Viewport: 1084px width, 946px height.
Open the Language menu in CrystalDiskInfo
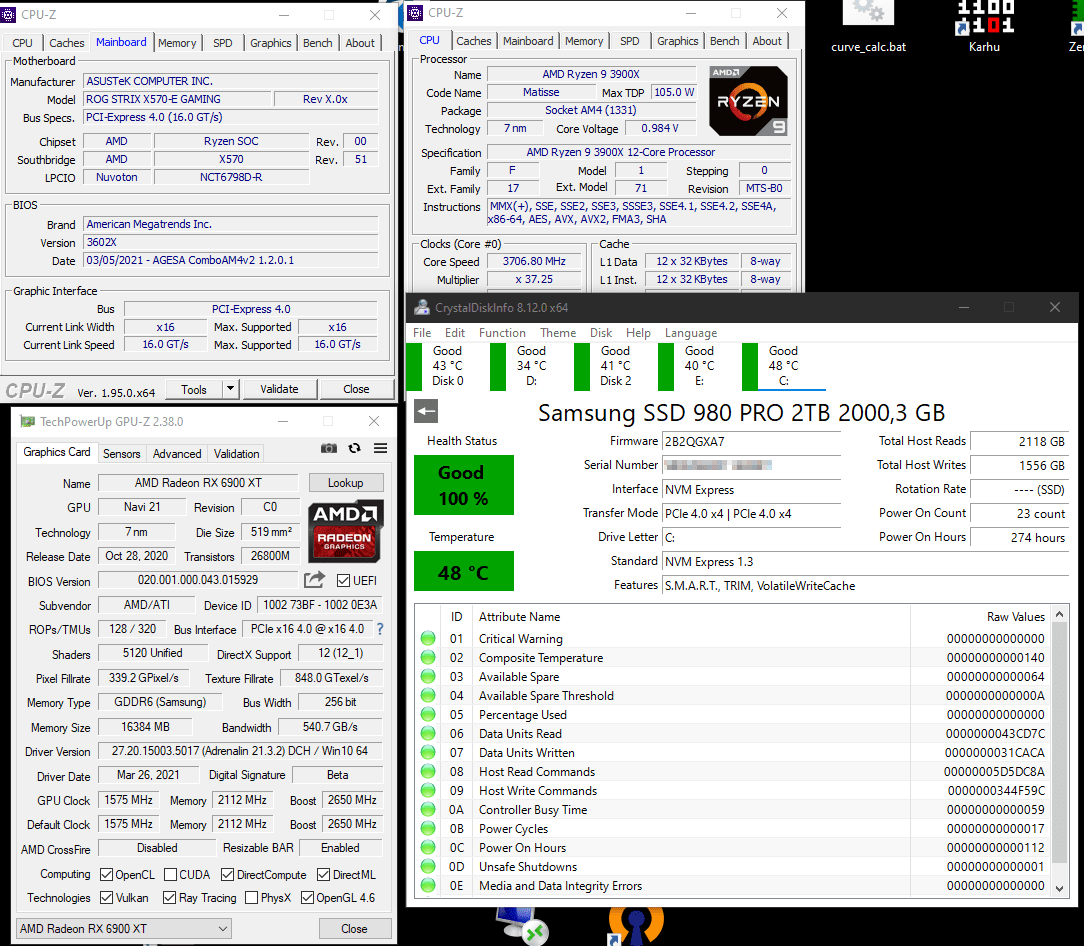pyautogui.click(x=691, y=333)
